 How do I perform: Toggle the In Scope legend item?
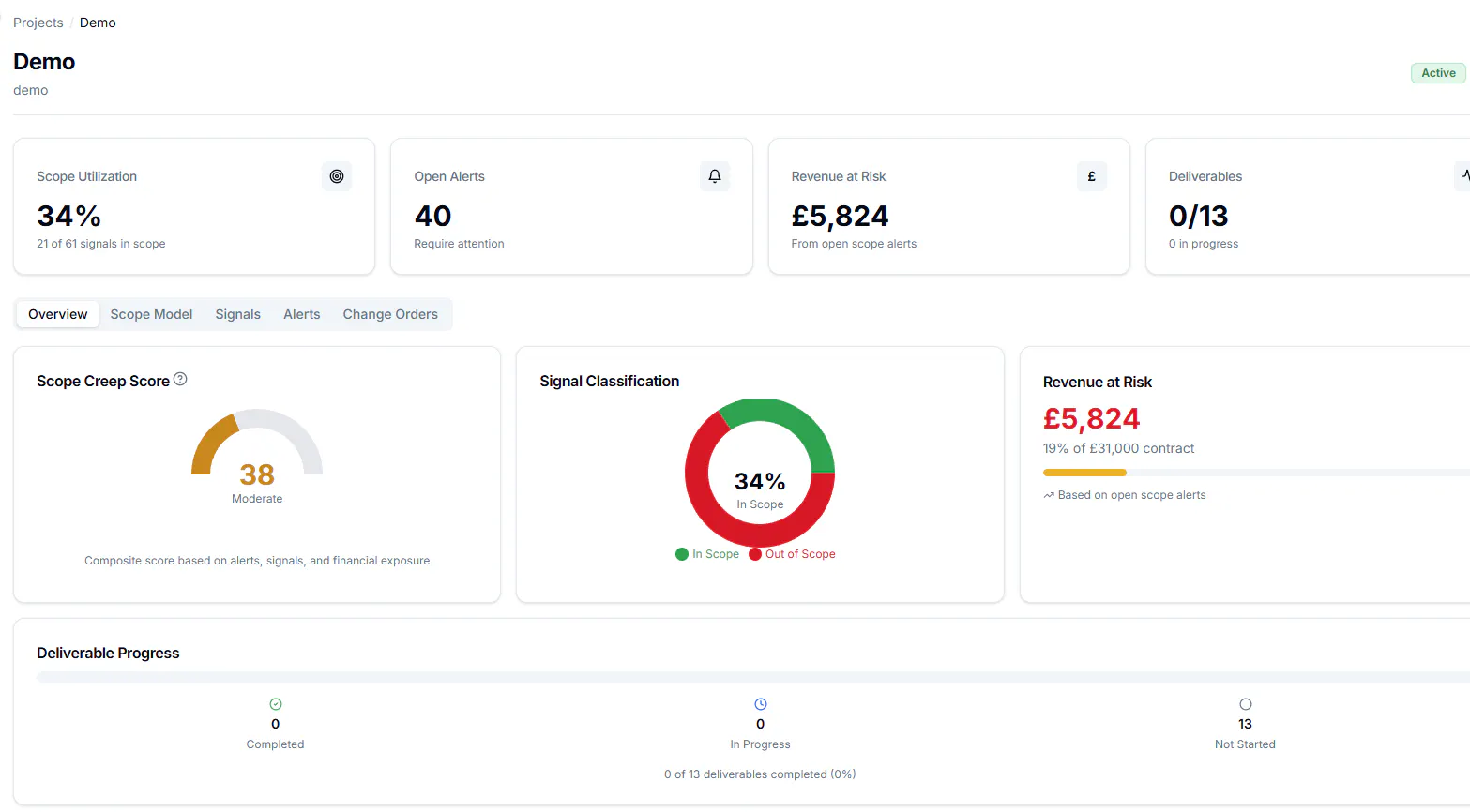click(707, 554)
